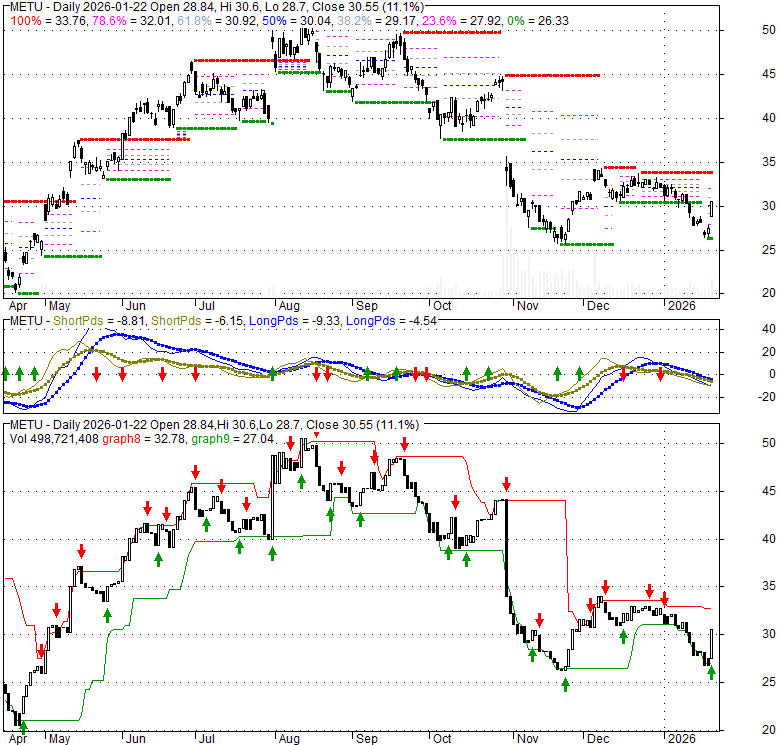Click the graph8 = 32.78 label
The width and height of the screenshot is (780, 745).
coord(144,439)
